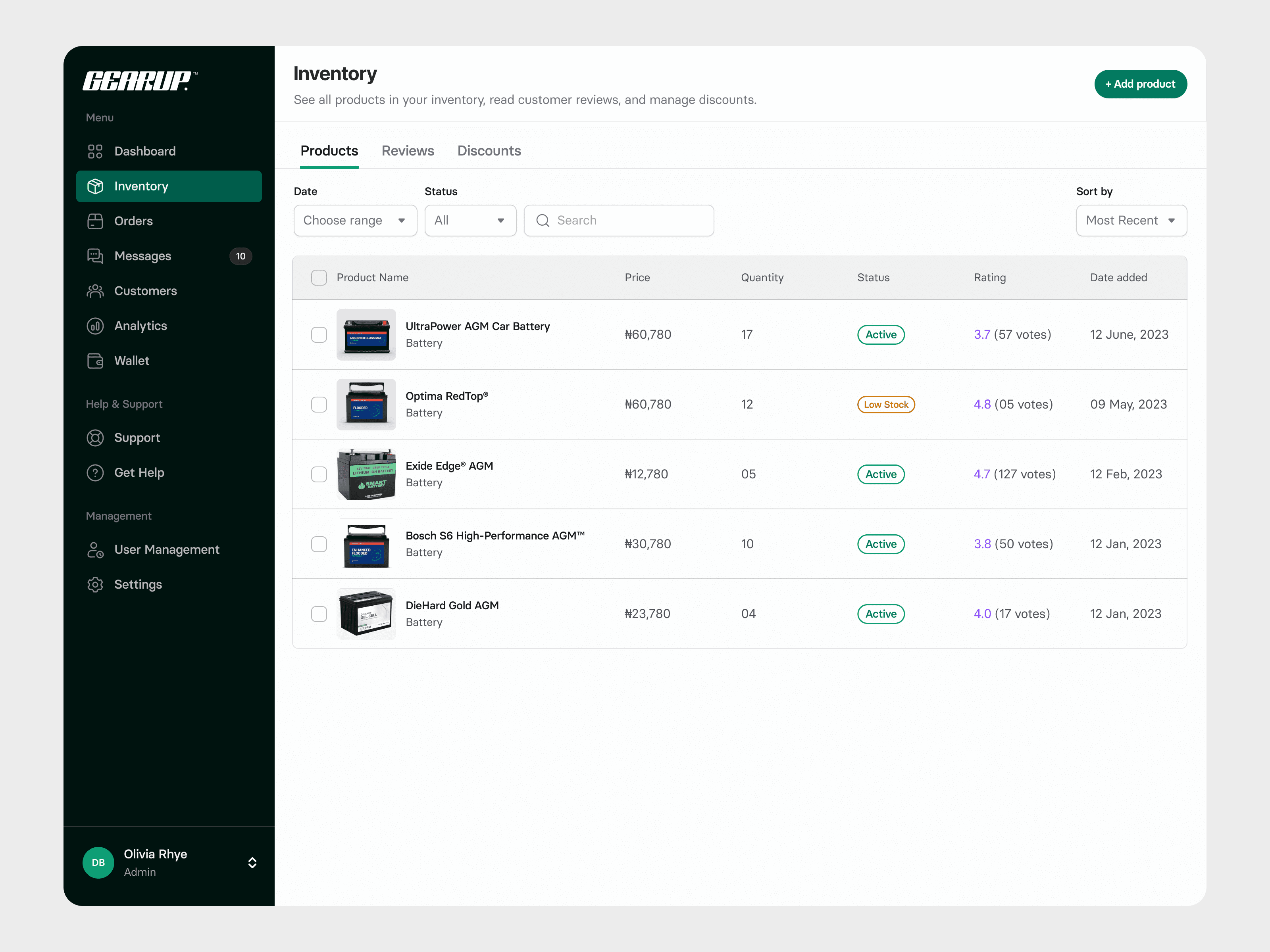Switch to the Discounts tab

tap(489, 151)
